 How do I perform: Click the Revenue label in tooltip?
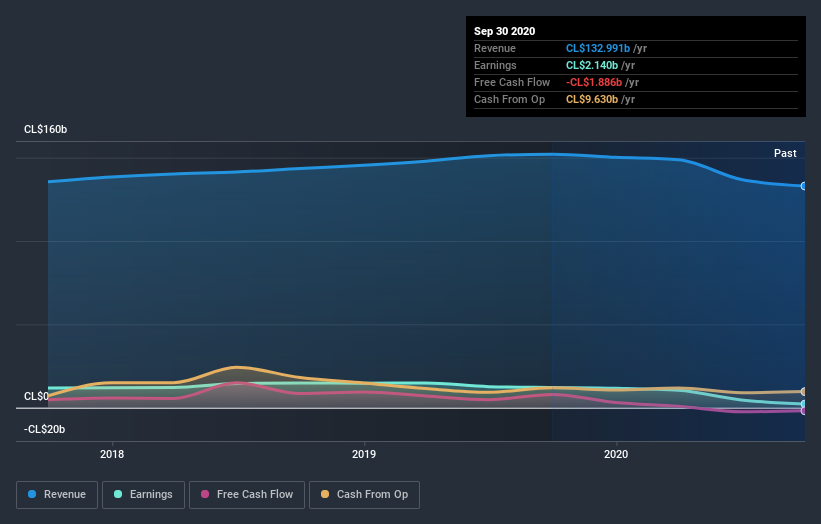pyautogui.click(x=495, y=48)
